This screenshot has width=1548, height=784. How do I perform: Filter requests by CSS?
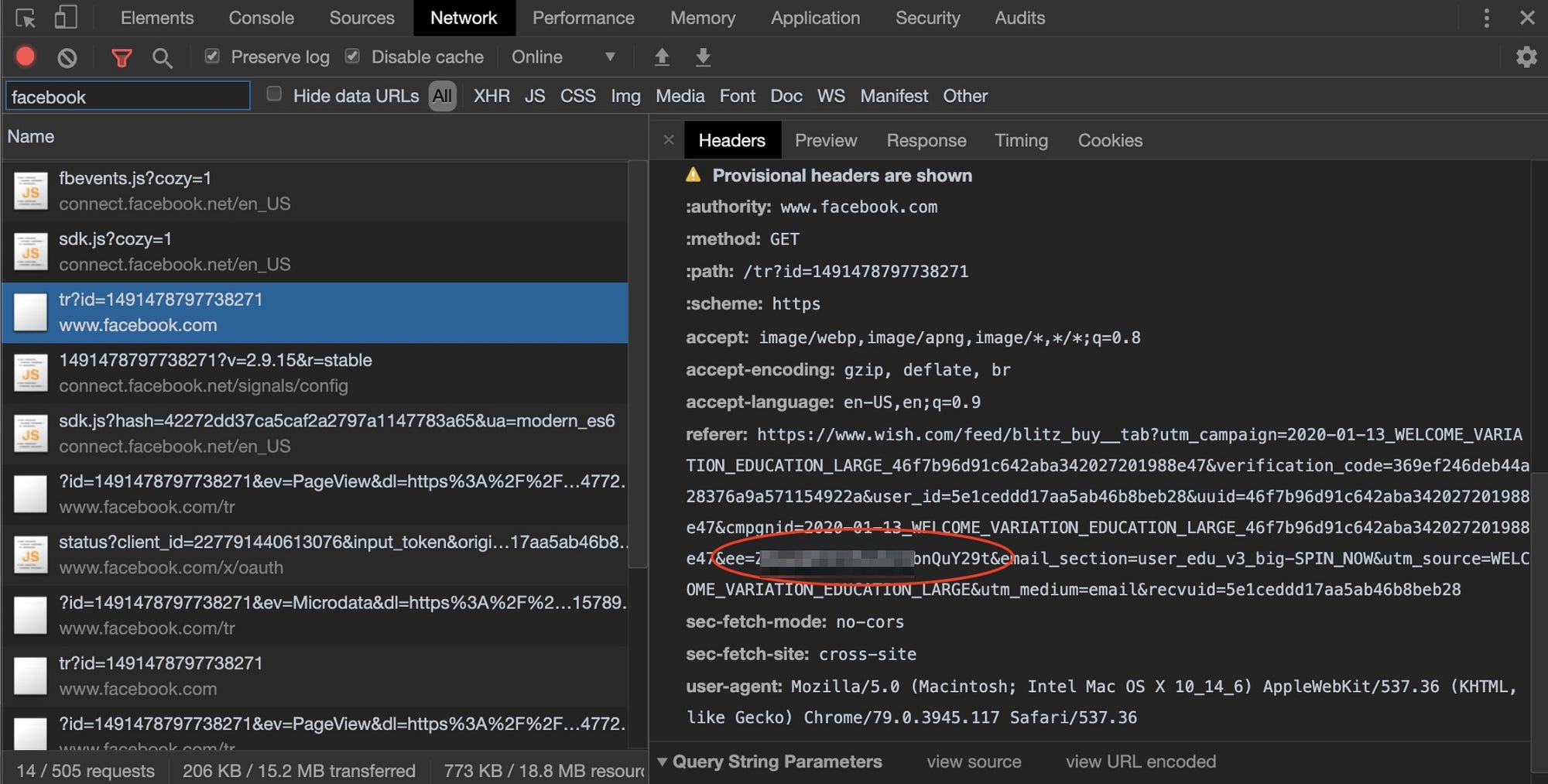(x=578, y=96)
